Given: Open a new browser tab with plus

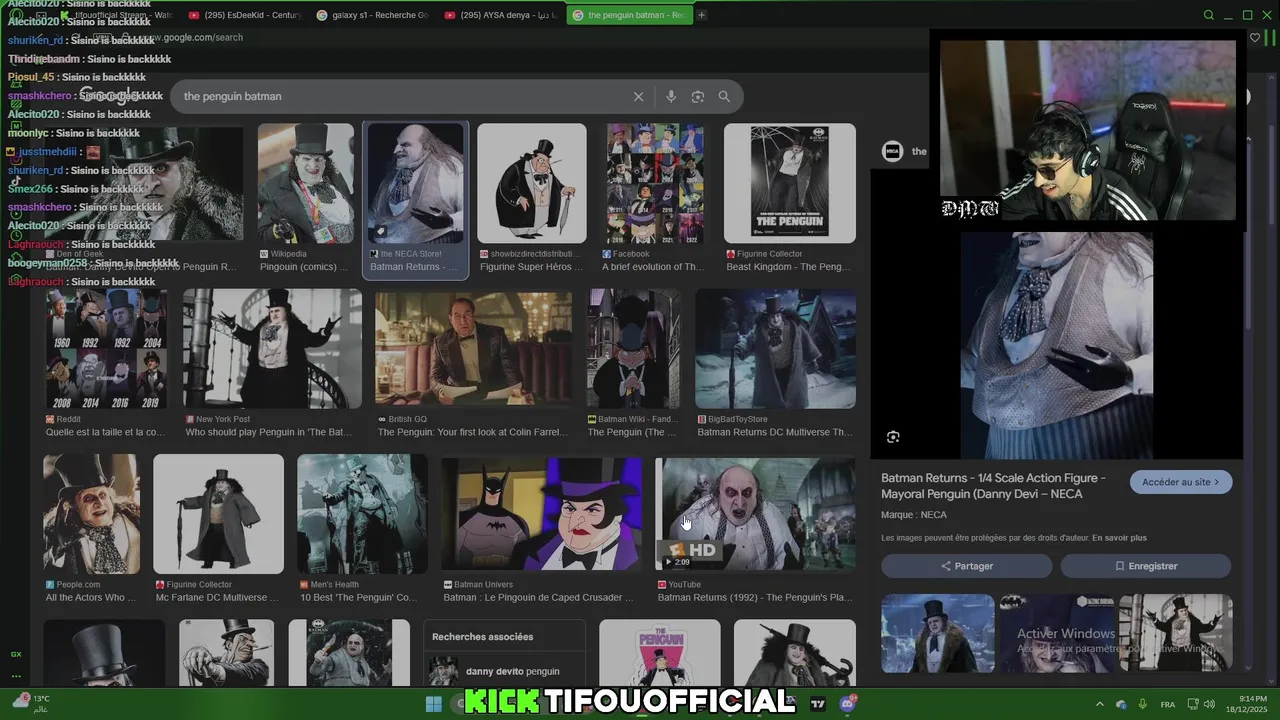Looking at the screenshot, I should click(701, 15).
